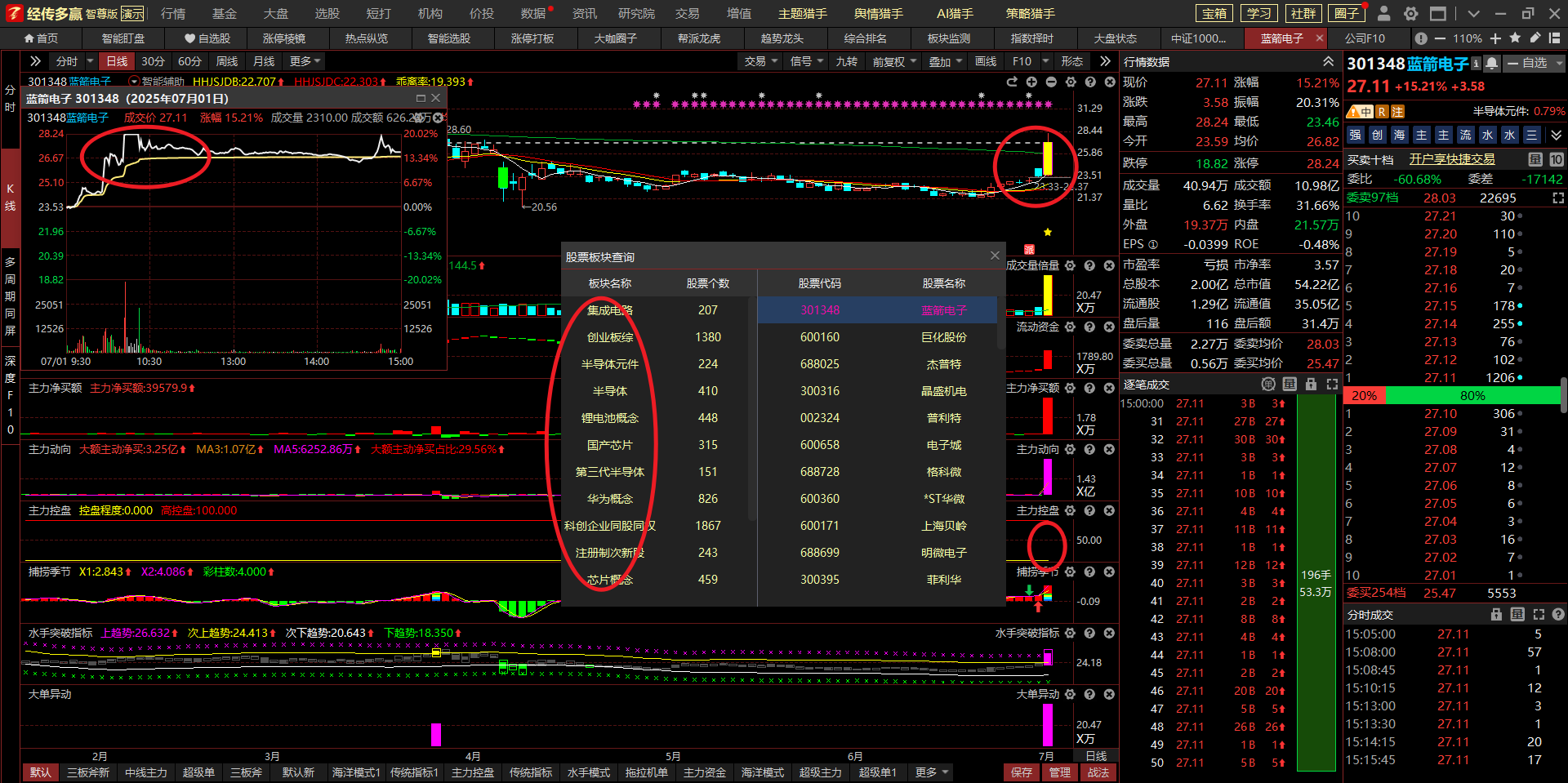
Task: Switch to 热点纵览 tab
Action: click(367, 38)
